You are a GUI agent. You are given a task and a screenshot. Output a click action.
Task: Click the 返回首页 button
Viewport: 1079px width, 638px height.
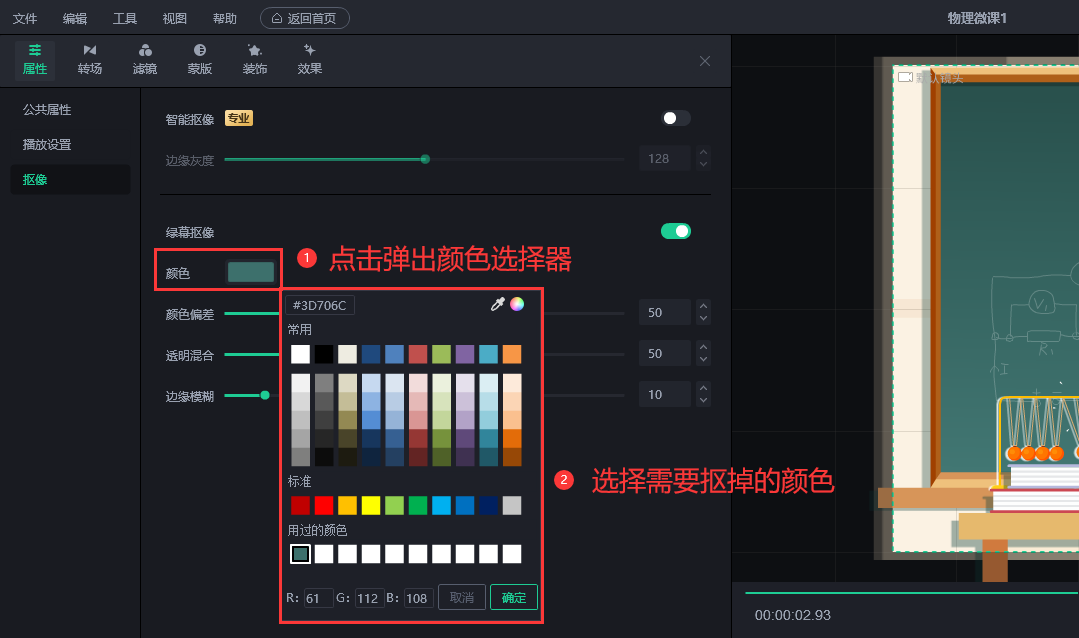[x=305, y=18]
